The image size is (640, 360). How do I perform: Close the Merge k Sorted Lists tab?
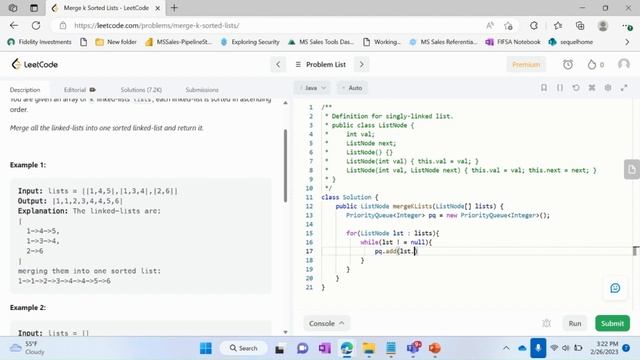(158, 8)
